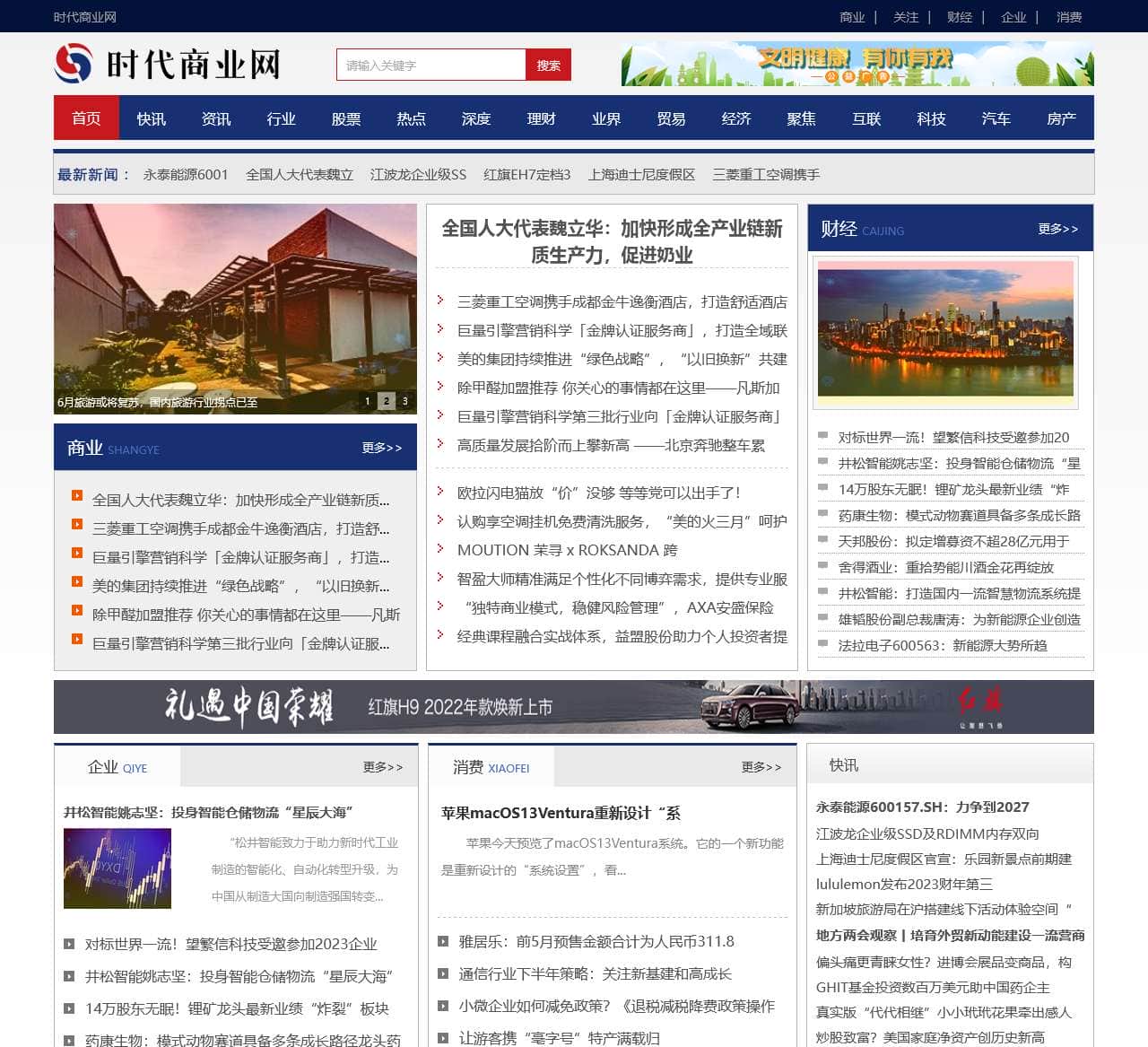This screenshot has width=1148, height=1047.
Task: Click the 时代商业网 logo
Action: pyautogui.click(x=168, y=65)
